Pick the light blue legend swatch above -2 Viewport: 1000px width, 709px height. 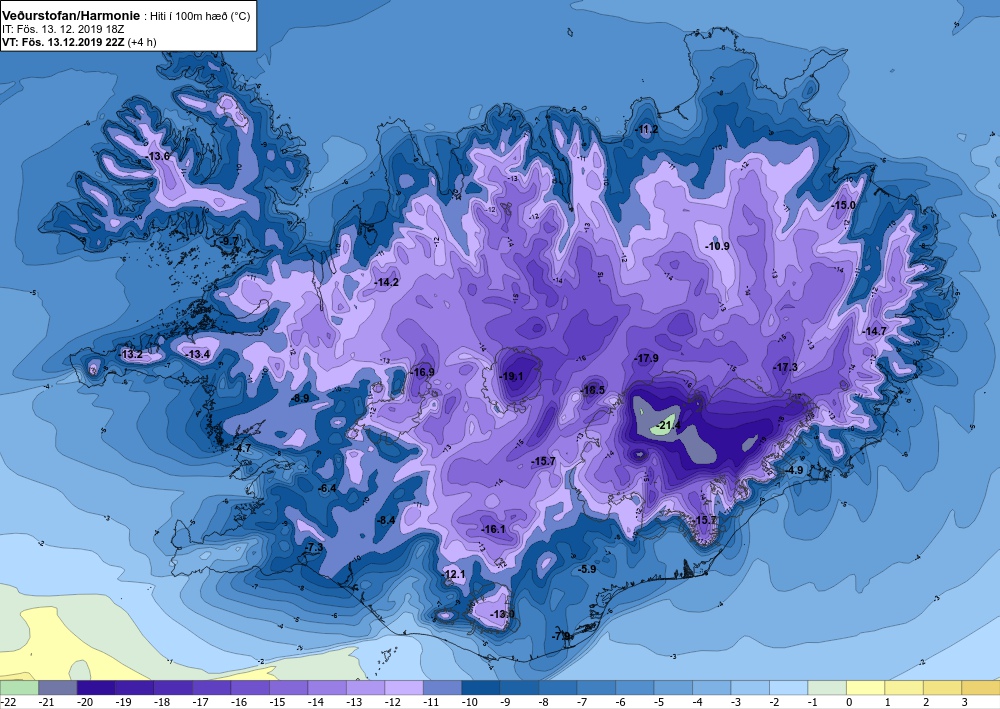click(788, 688)
